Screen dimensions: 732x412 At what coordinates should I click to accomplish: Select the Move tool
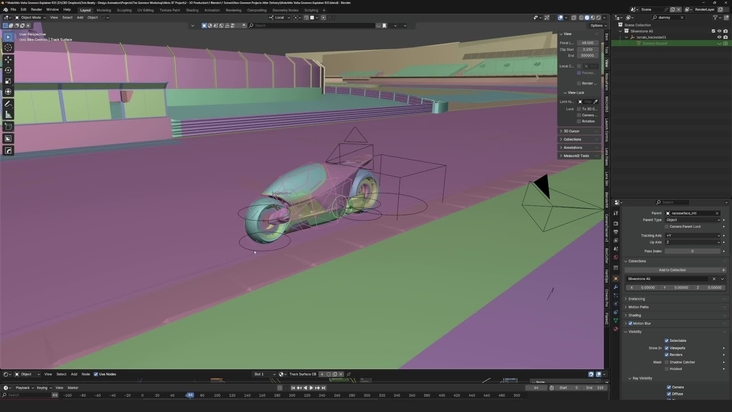8,60
